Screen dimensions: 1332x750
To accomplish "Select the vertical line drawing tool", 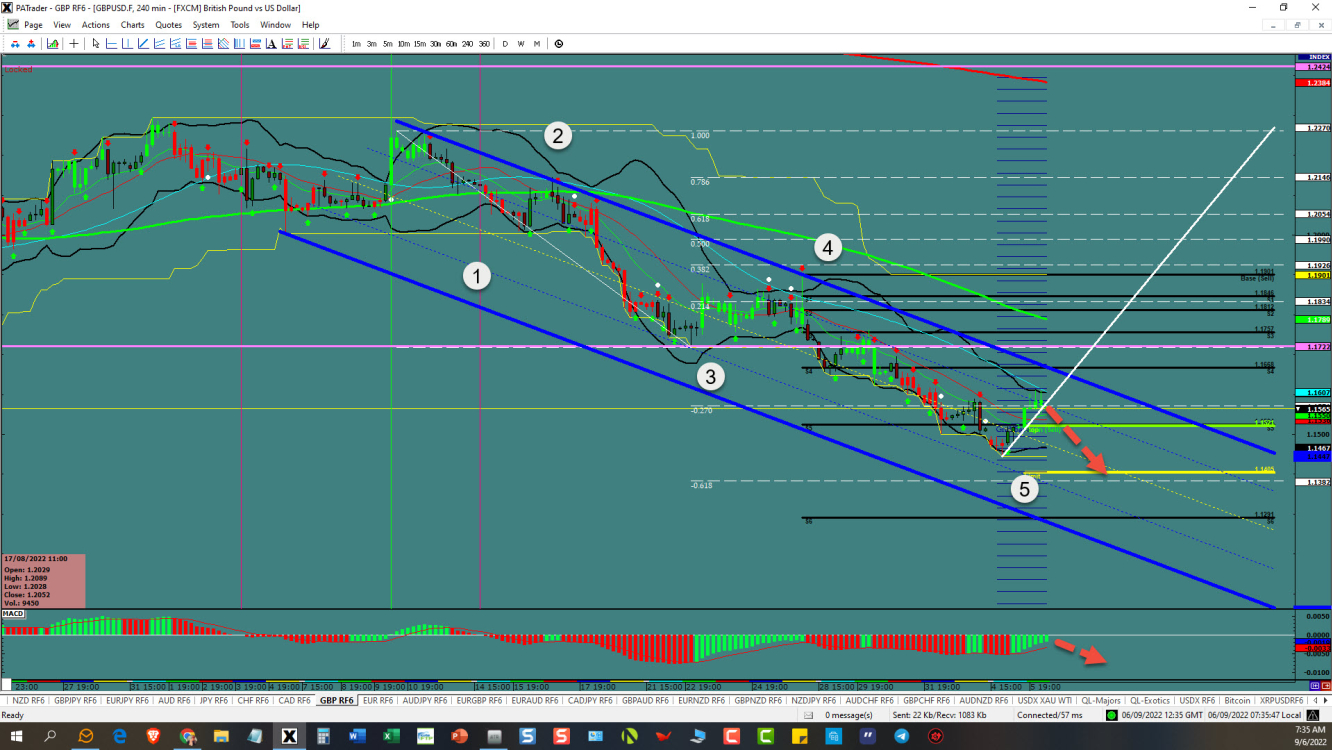I will [127, 43].
